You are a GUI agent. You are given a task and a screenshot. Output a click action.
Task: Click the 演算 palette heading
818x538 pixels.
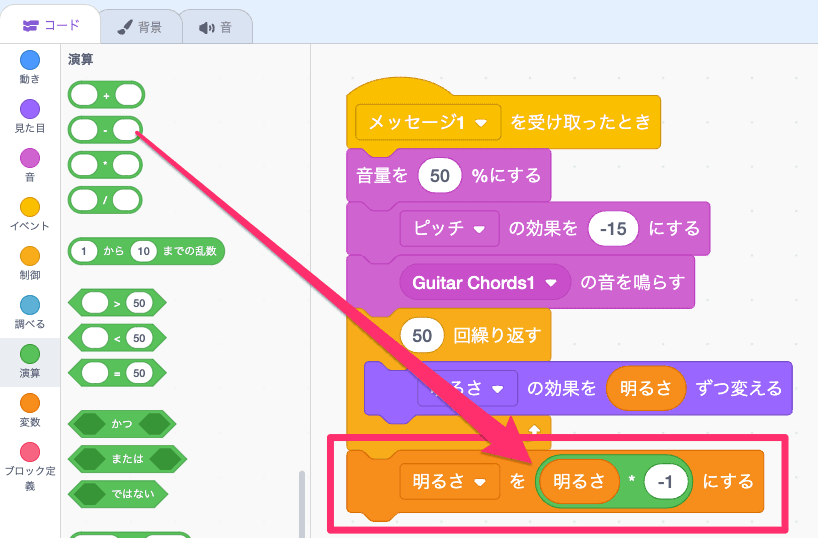coord(80,59)
